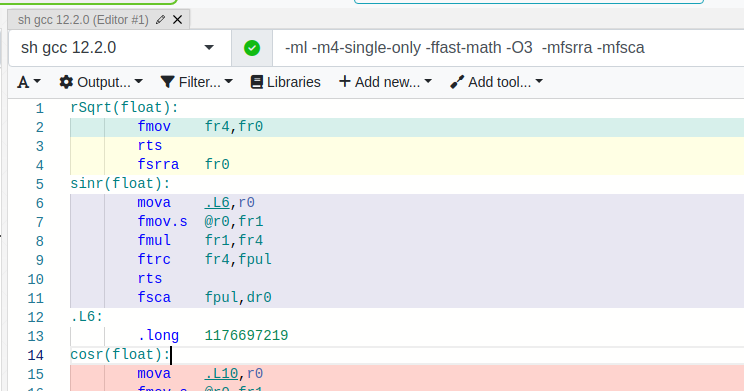Open the Output gear menu

(66, 82)
